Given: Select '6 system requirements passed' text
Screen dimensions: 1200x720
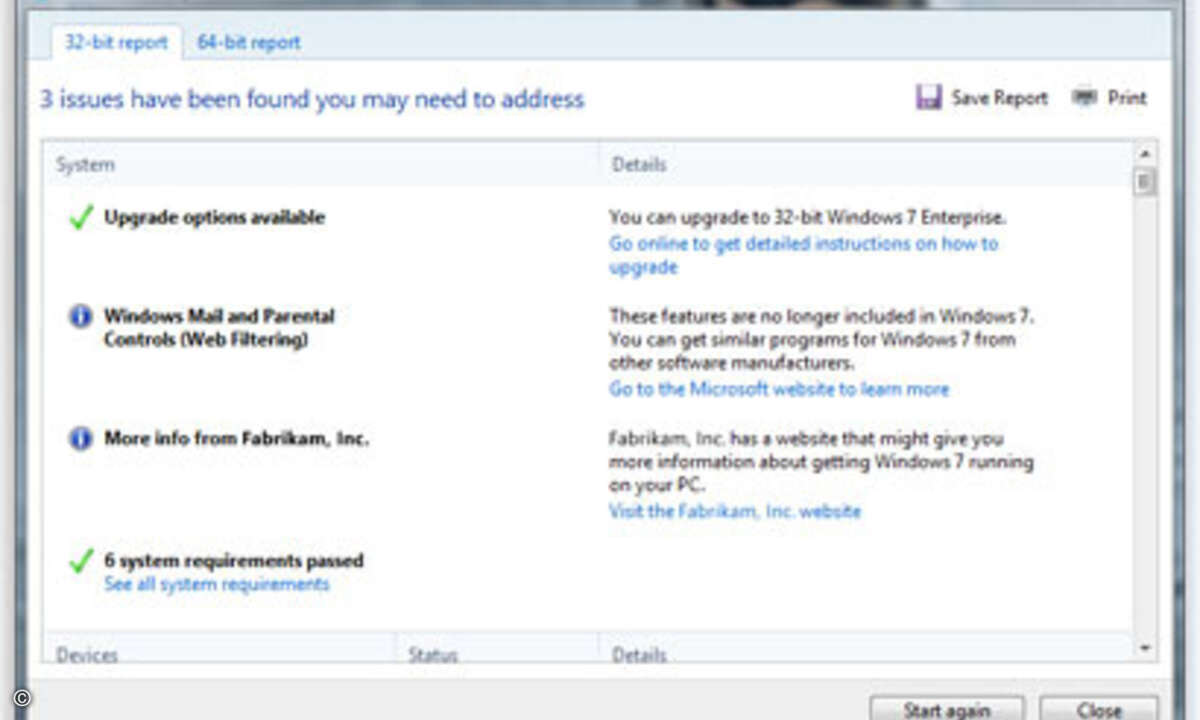Looking at the screenshot, I should click(234, 560).
